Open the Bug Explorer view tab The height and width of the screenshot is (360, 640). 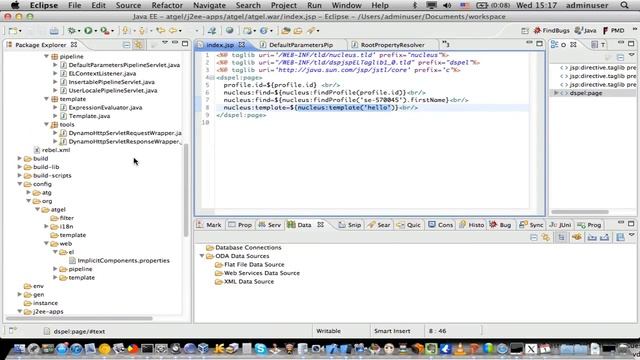pos(500,225)
